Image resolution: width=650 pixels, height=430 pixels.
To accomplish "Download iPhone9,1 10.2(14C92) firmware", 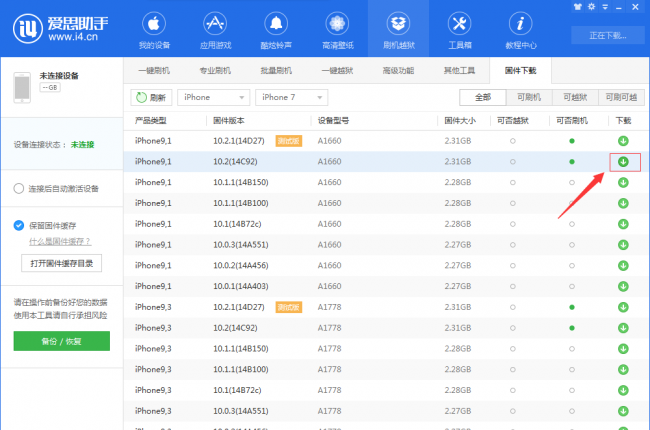I will coord(623,162).
